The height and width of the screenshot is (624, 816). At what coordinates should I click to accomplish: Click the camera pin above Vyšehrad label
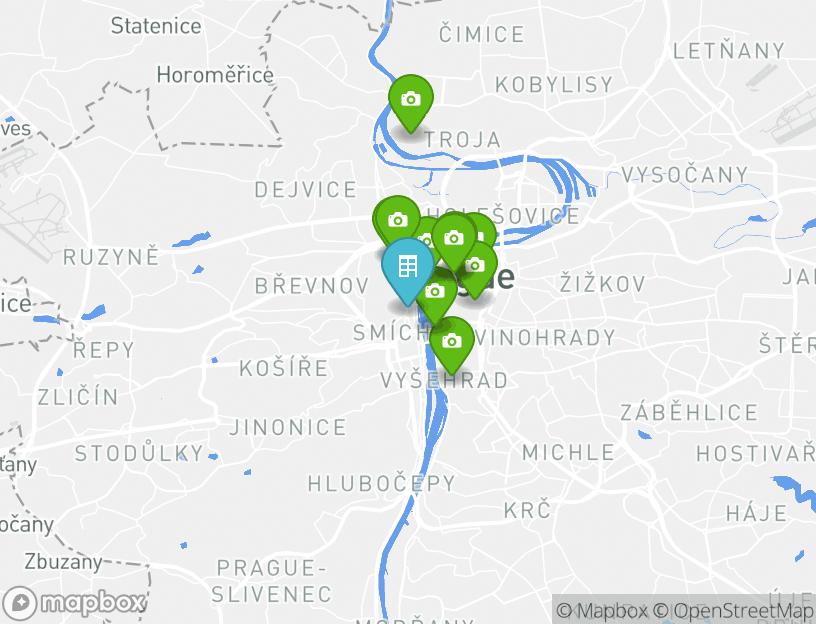tap(452, 345)
